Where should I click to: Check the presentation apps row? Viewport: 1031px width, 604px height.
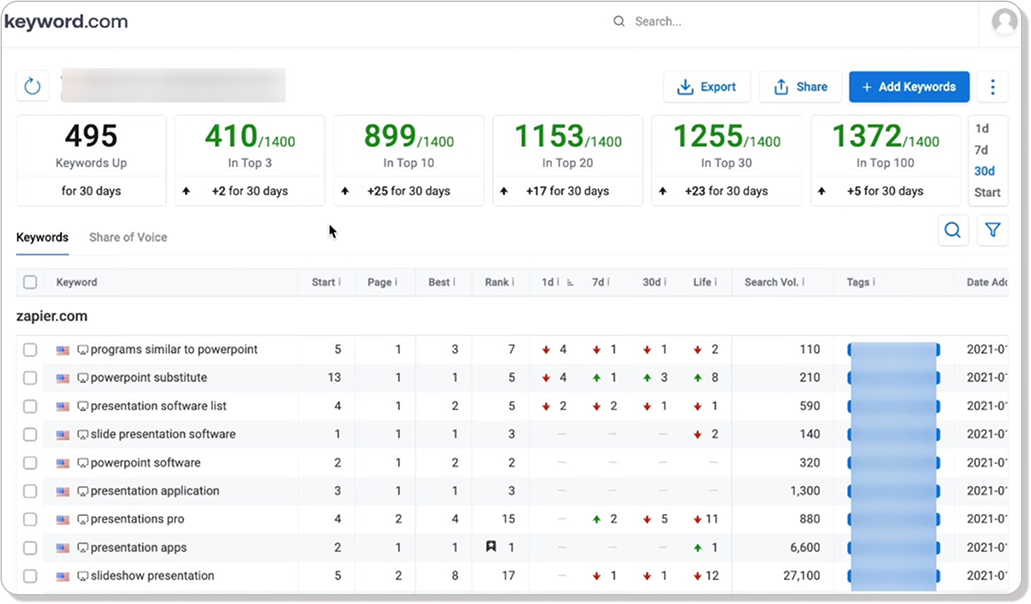(x=30, y=547)
